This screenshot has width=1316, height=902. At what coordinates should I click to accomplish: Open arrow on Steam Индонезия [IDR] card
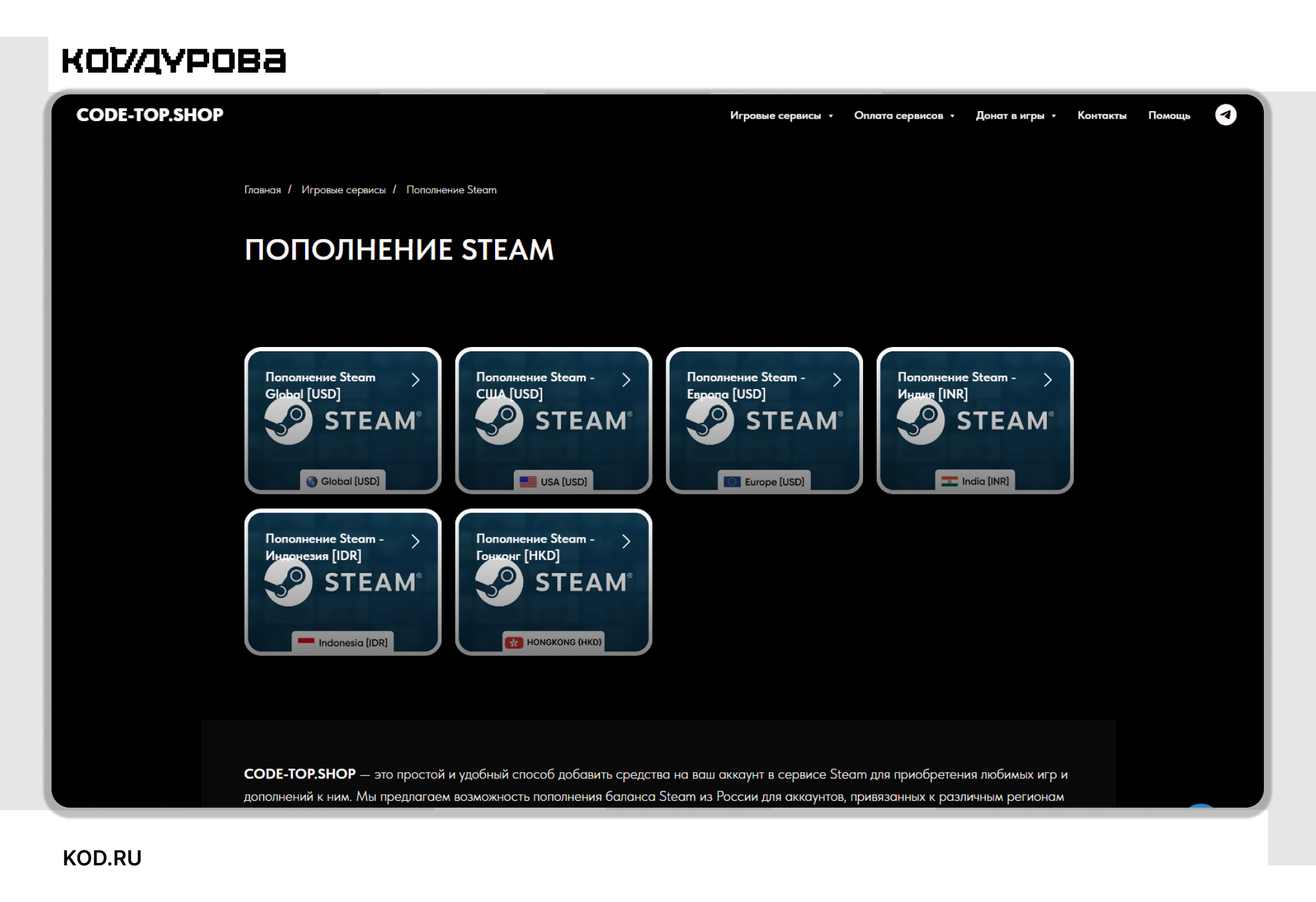416,541
